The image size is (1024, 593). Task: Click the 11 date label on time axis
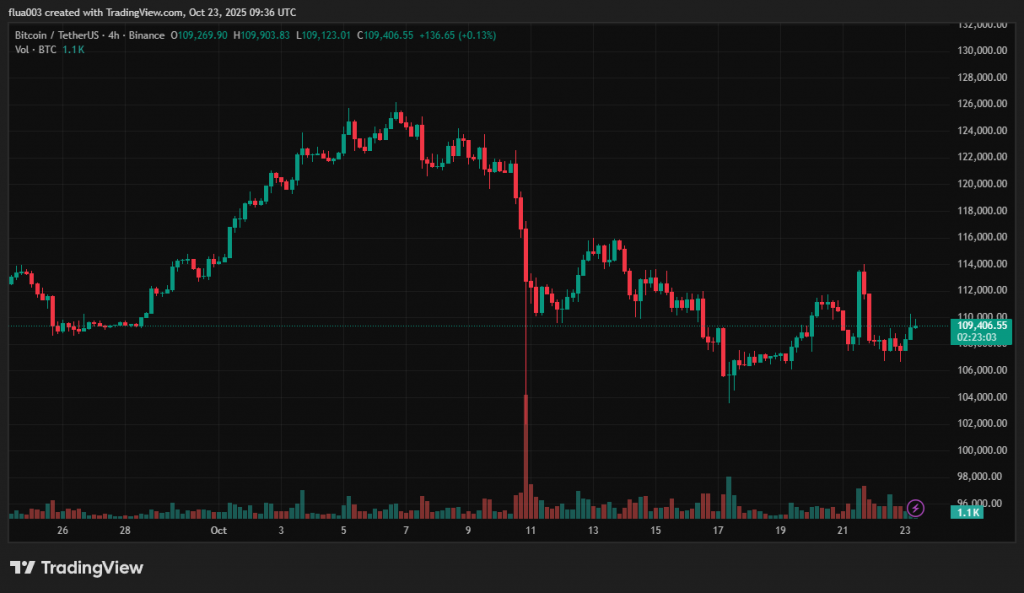tap(529, 529)
